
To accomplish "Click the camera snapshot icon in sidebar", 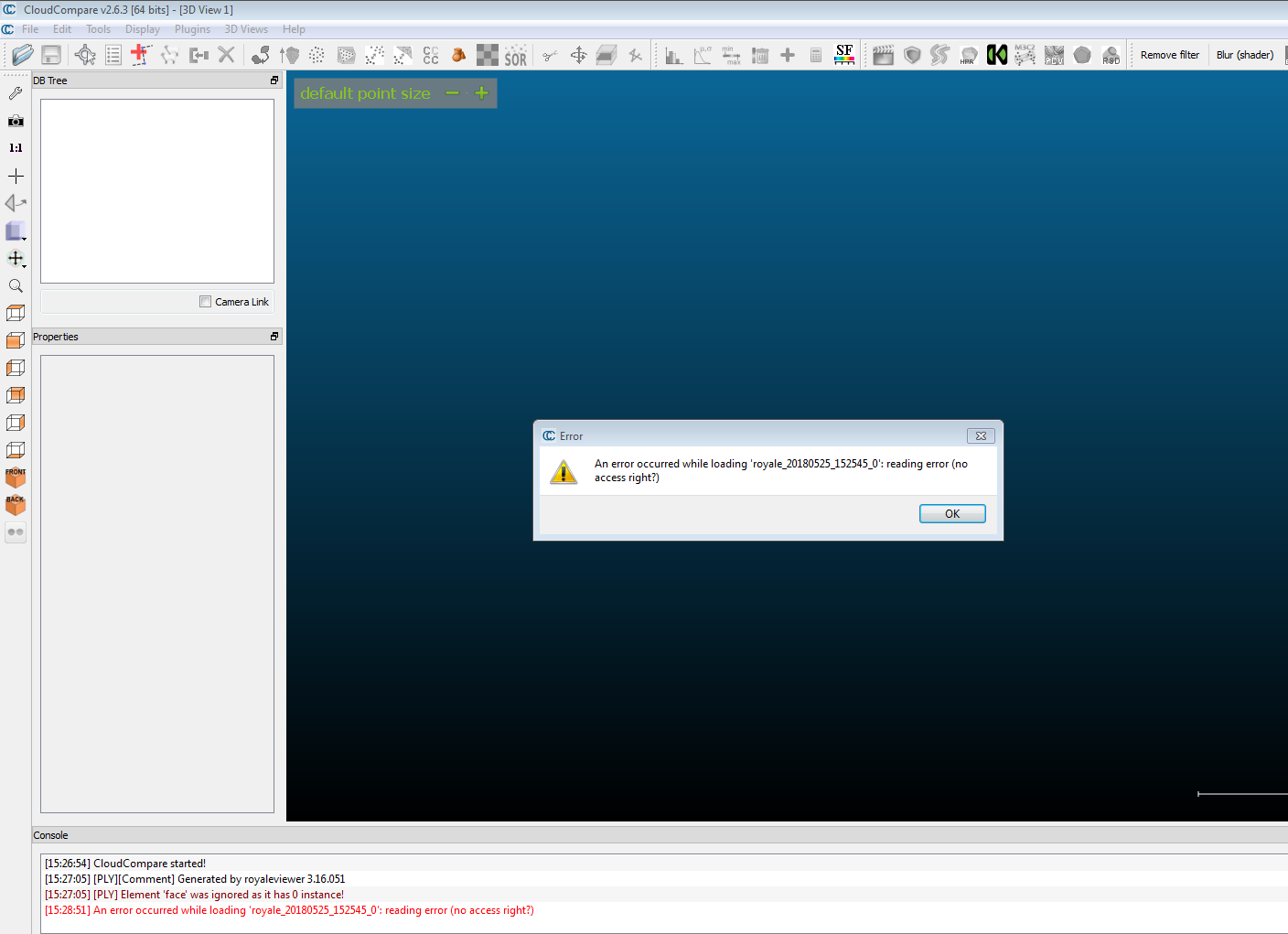I will click(x=16, y=121).
